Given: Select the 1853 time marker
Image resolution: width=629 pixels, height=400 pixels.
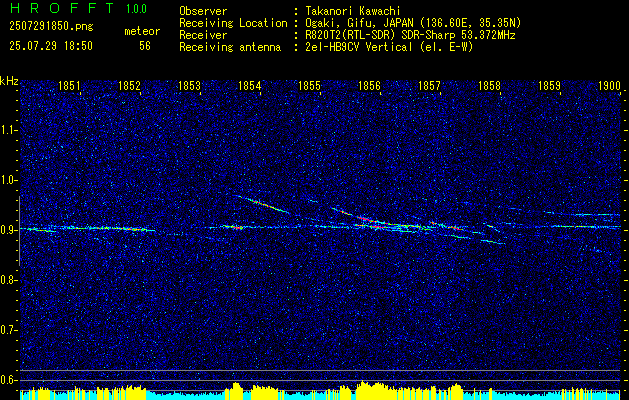Looking at the screenshot, I should pyautogui.click(x=189, y=86).
